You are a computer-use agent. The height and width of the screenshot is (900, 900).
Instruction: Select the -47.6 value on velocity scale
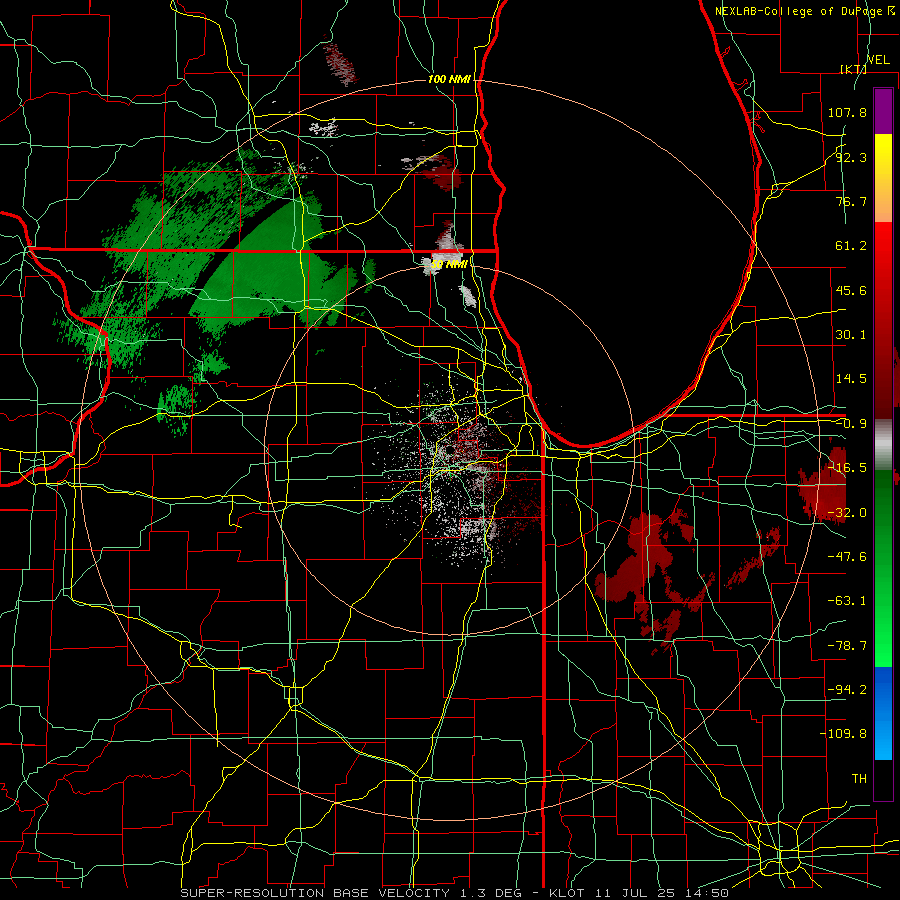click(847, 557)
